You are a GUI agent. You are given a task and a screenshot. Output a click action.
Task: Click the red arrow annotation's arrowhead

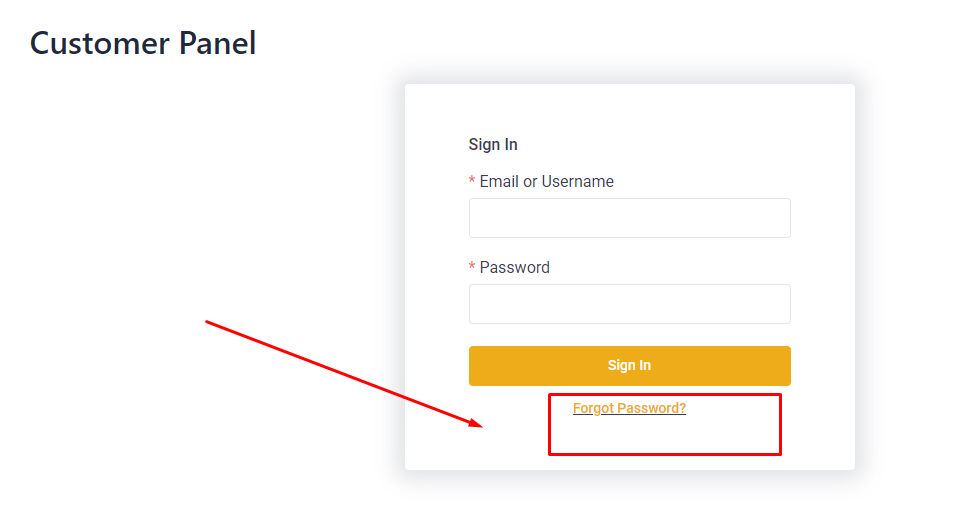tap(478, 424)
